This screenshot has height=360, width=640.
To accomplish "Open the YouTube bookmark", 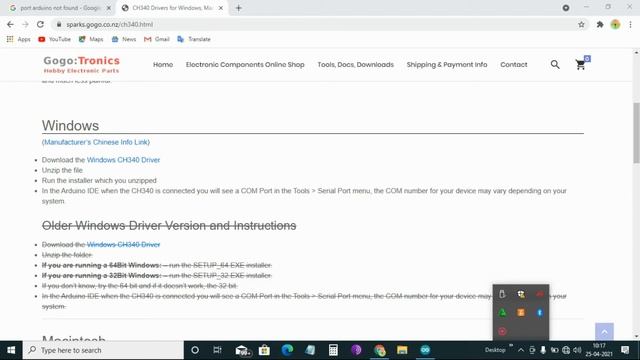I will click(x=55, y=39).
